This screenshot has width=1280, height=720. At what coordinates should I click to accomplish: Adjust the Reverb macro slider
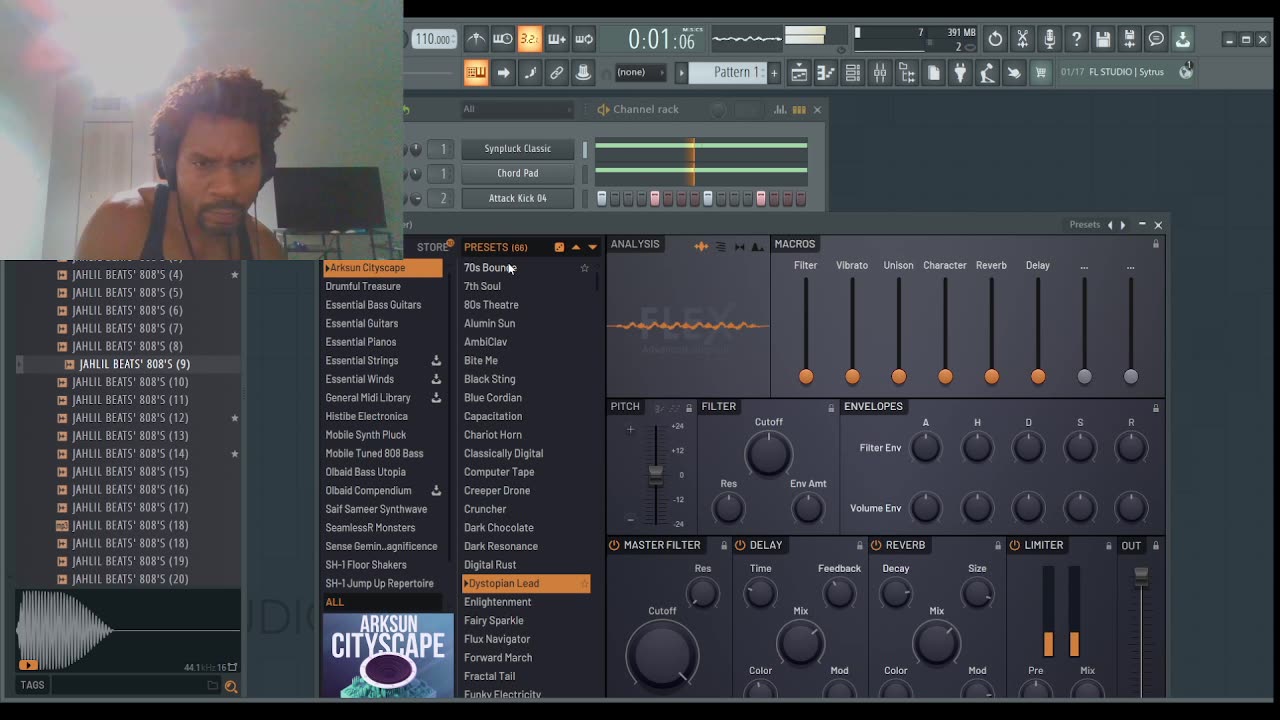(991, 376)
